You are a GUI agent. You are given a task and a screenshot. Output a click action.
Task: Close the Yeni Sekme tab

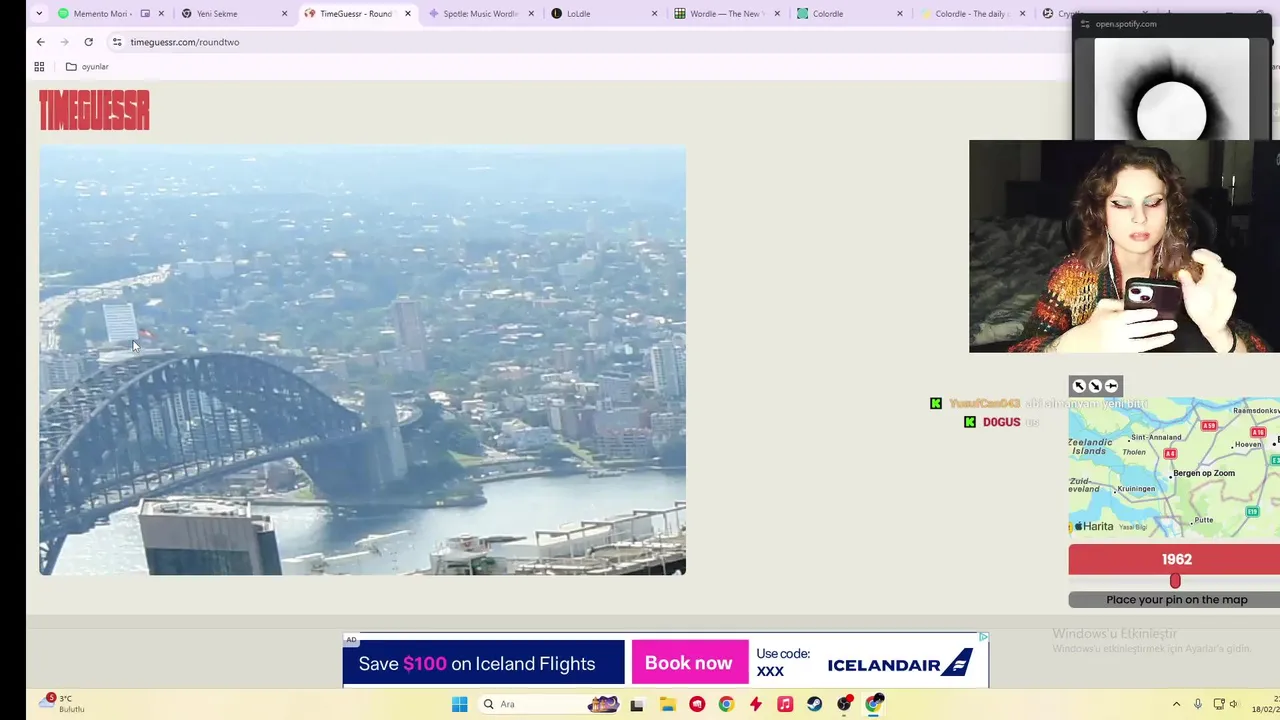tap(284, 14)
